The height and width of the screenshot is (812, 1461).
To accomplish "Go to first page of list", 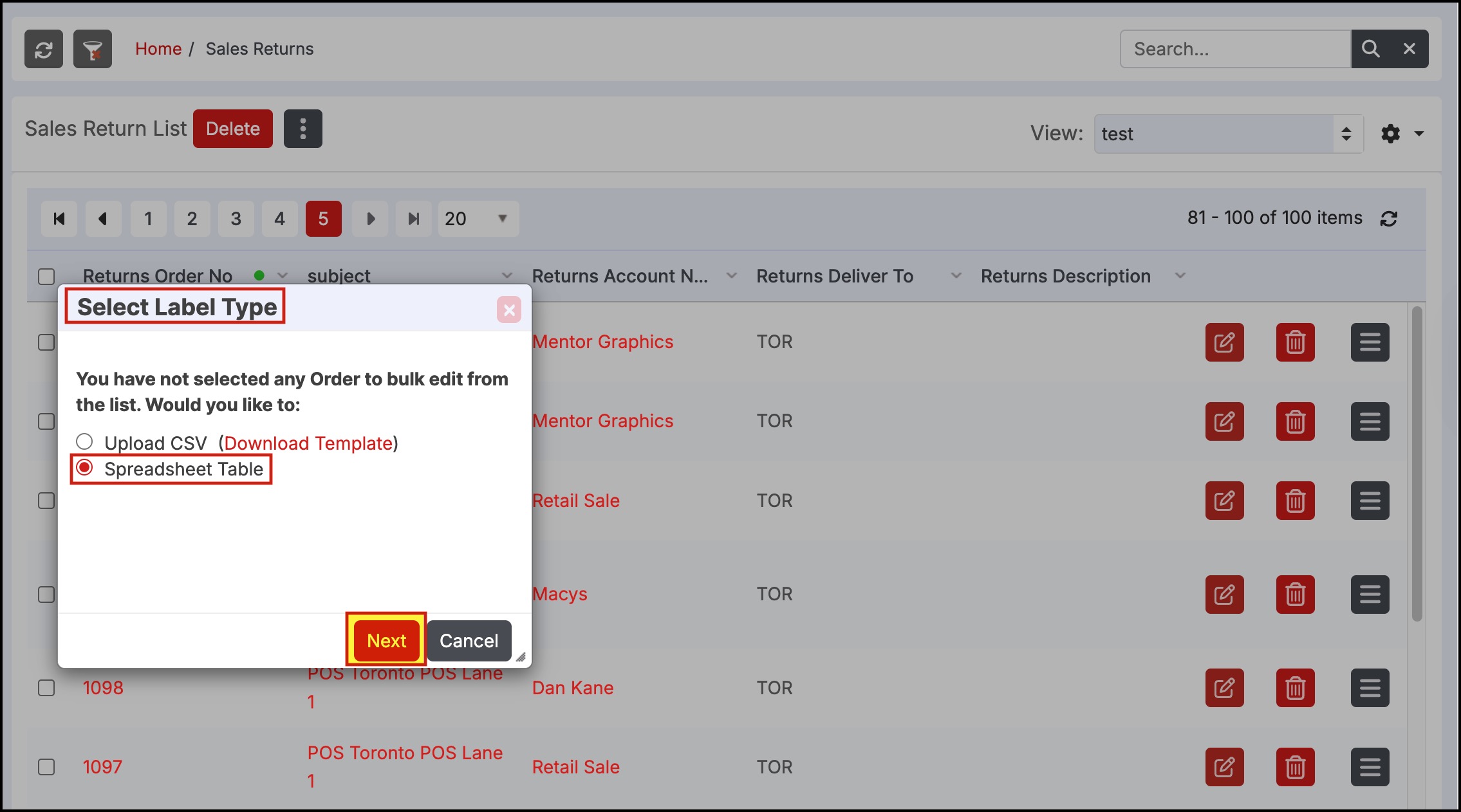I will point(59,219).
